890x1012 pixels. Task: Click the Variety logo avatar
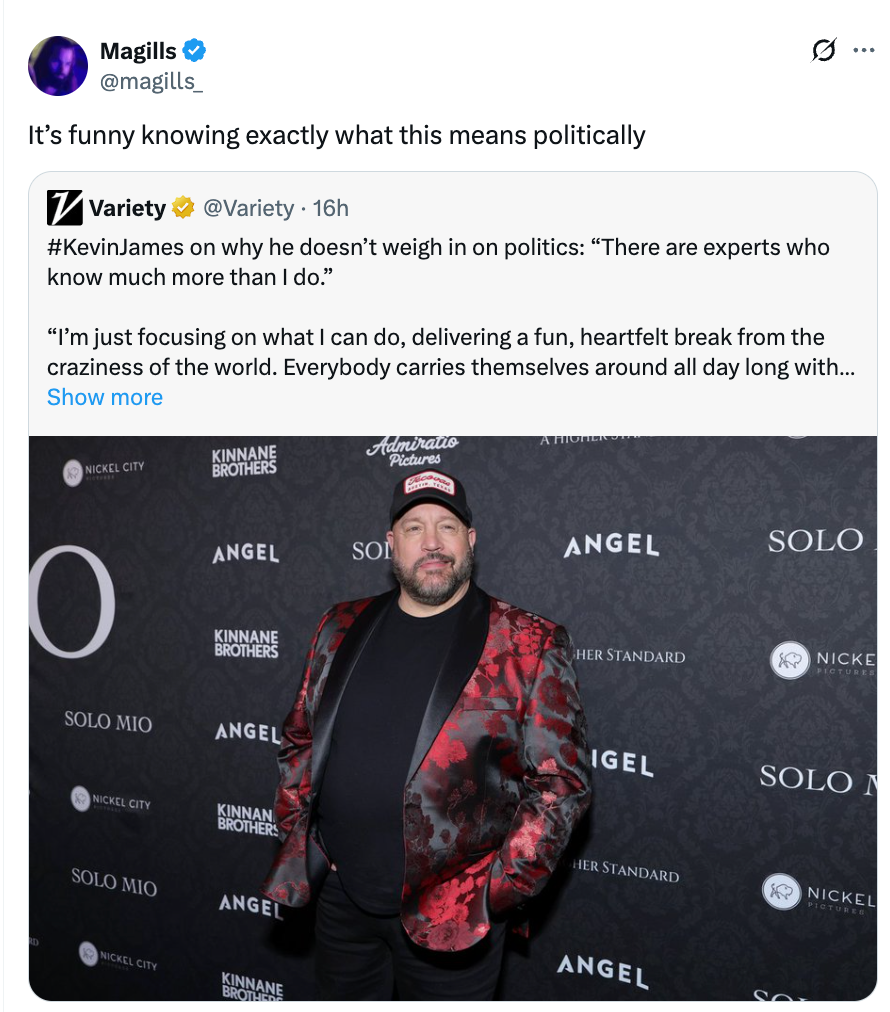point(64,208)
